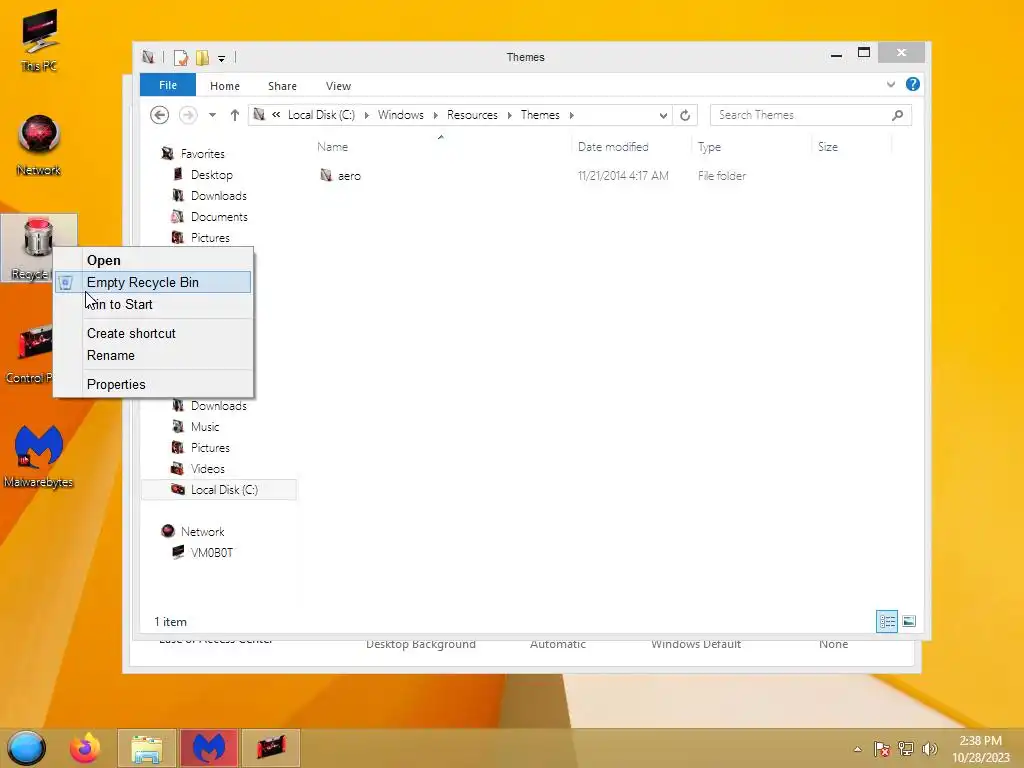Choose Empty Recycle Bin menu entry
Viewport: 1024px width, 768px height.
pyautogui.click(x=153, y=282)
